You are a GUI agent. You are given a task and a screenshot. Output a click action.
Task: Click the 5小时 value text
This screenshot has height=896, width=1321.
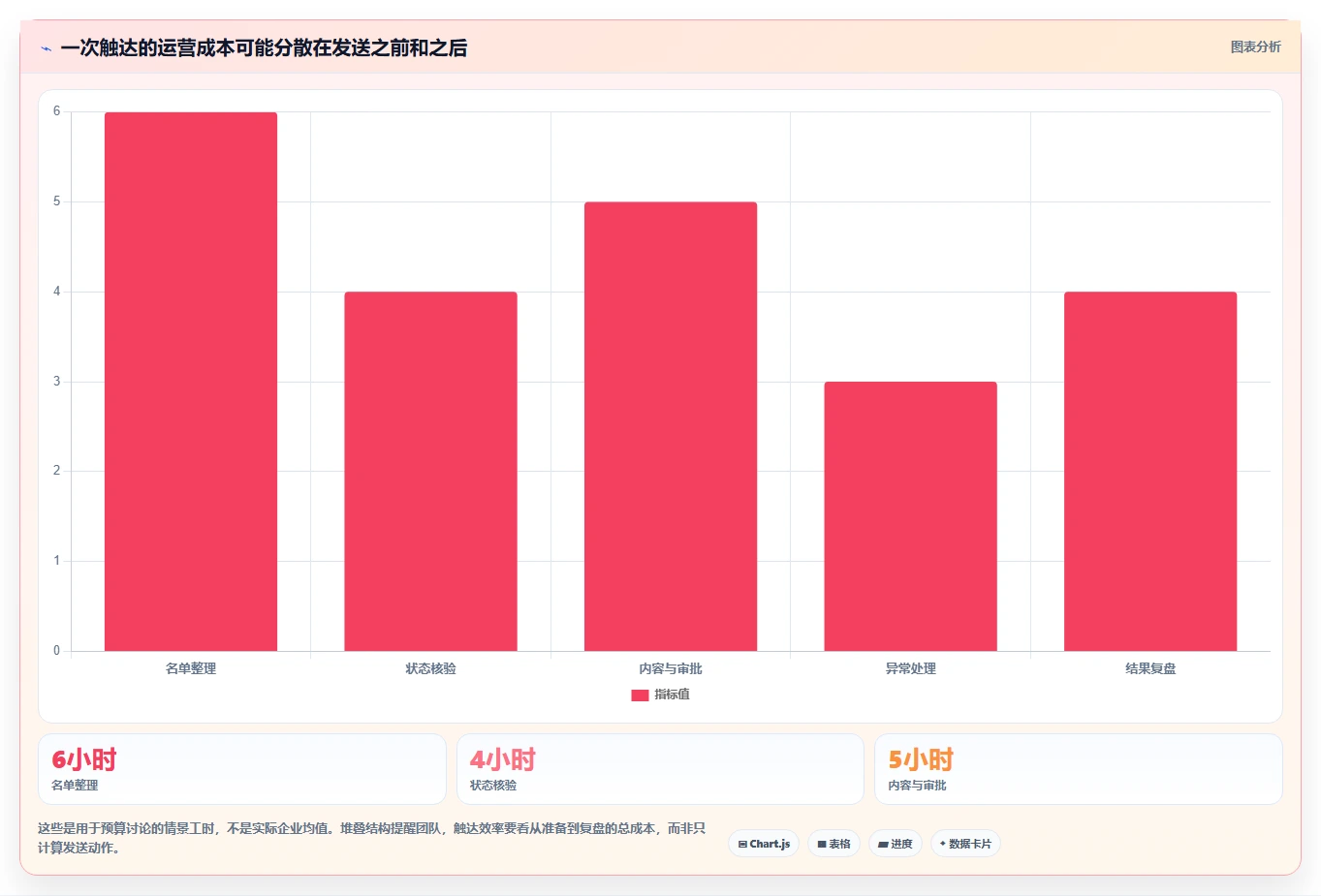coord(921,759)
